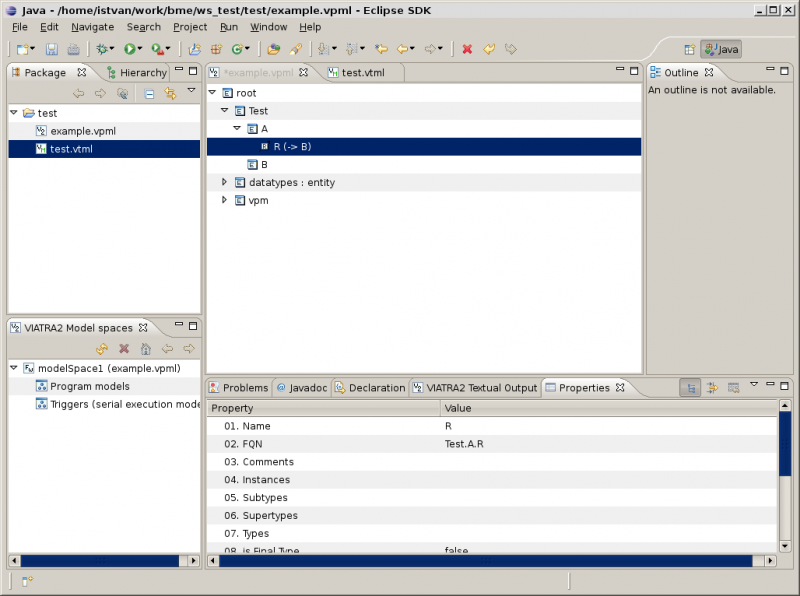Click the Run External Tools icon

click(158, 49)
